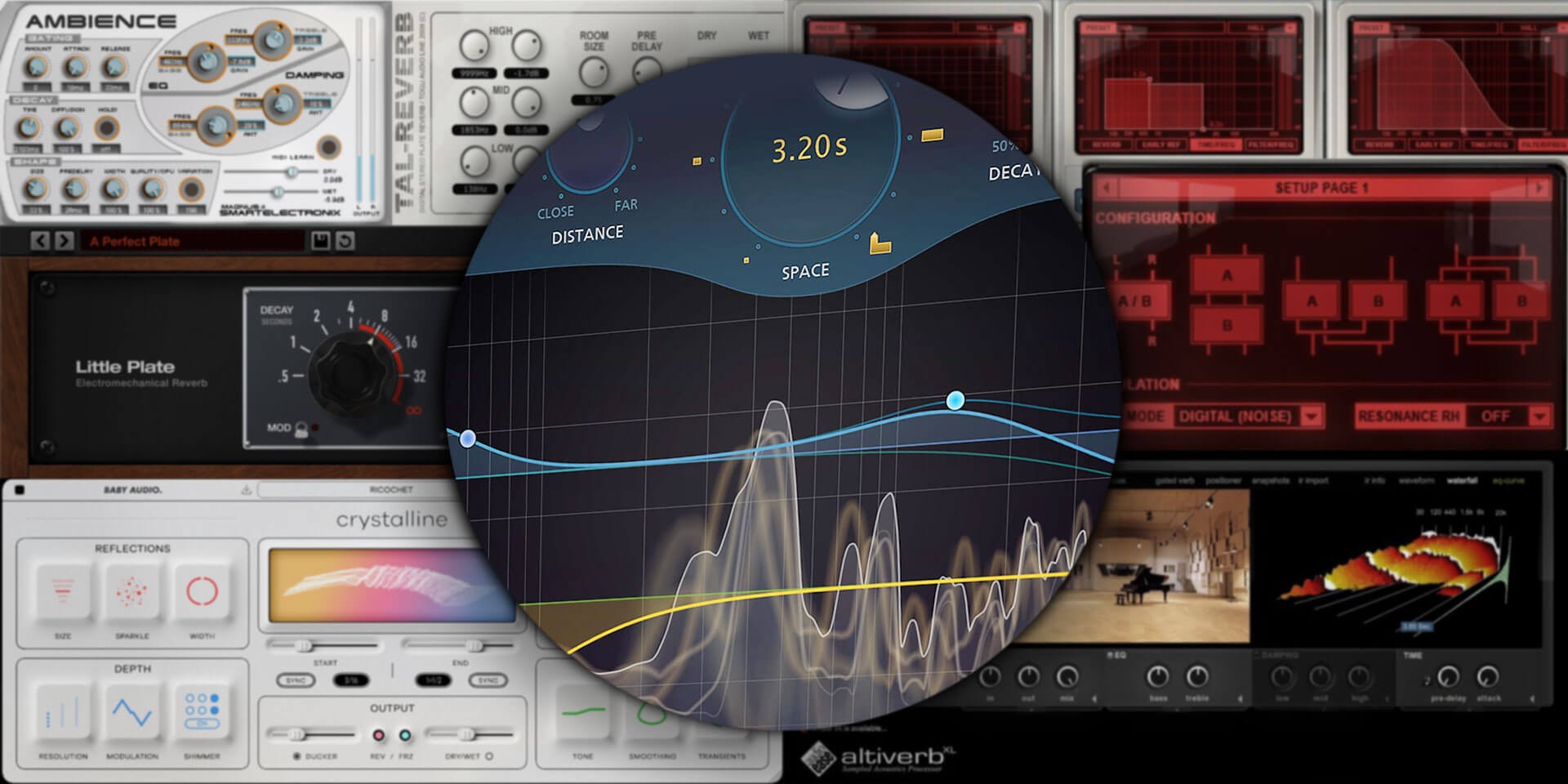
Task: Select Sparkle icon in Crystalline Reflections
Action: [132, 591]
